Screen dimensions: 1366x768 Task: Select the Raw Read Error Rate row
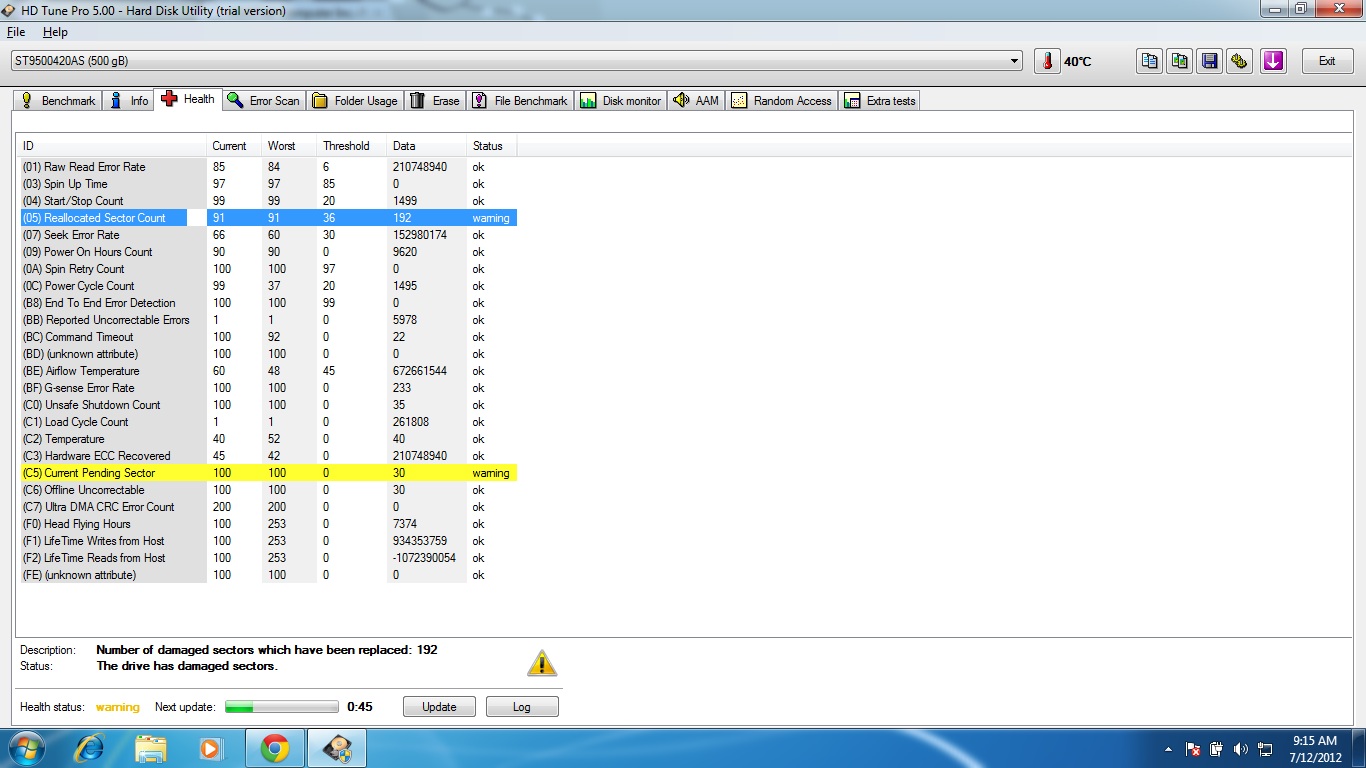pyautogui.click(x=267, y=167)
